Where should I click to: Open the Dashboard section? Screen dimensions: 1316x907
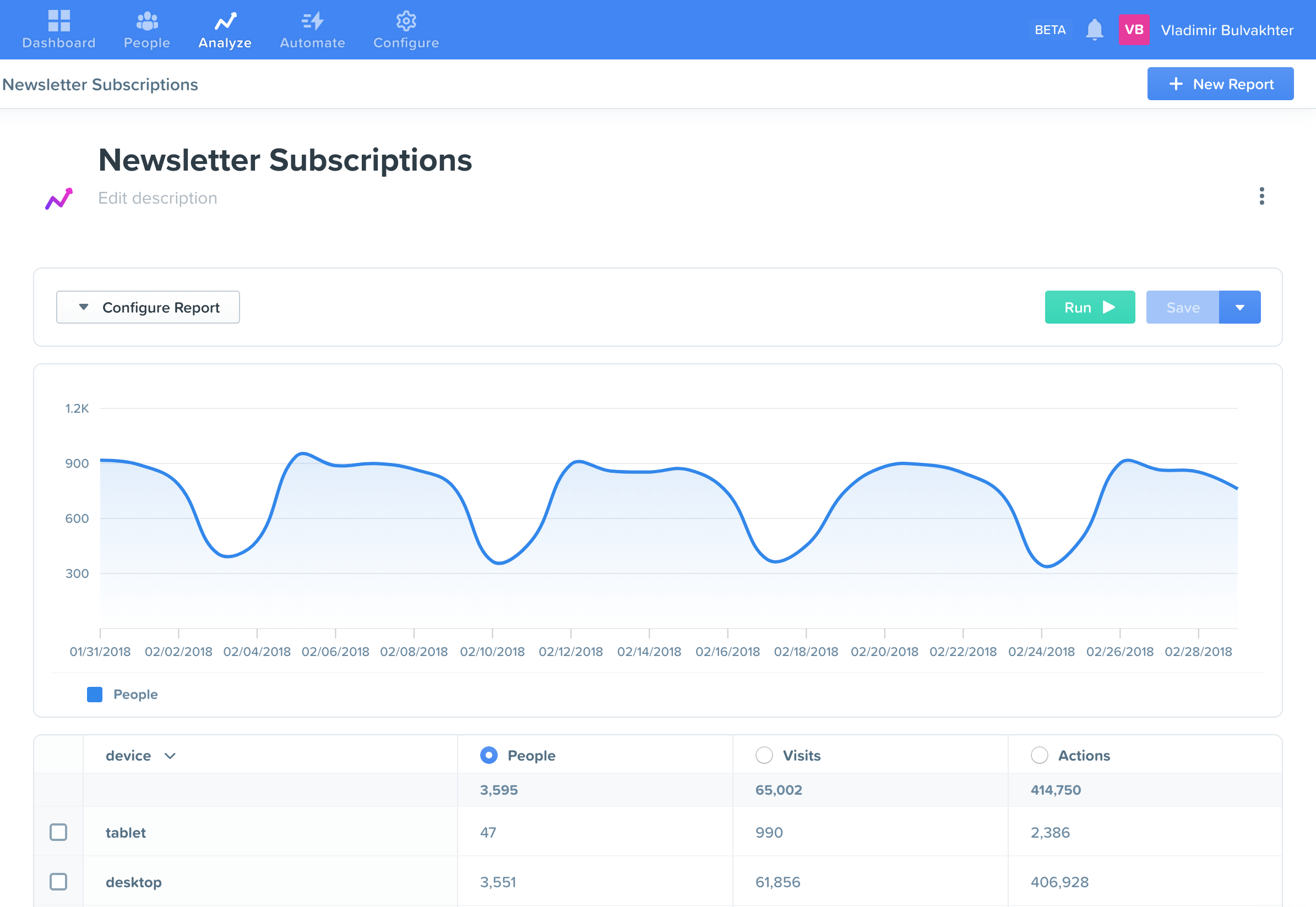tap(58, 29)
